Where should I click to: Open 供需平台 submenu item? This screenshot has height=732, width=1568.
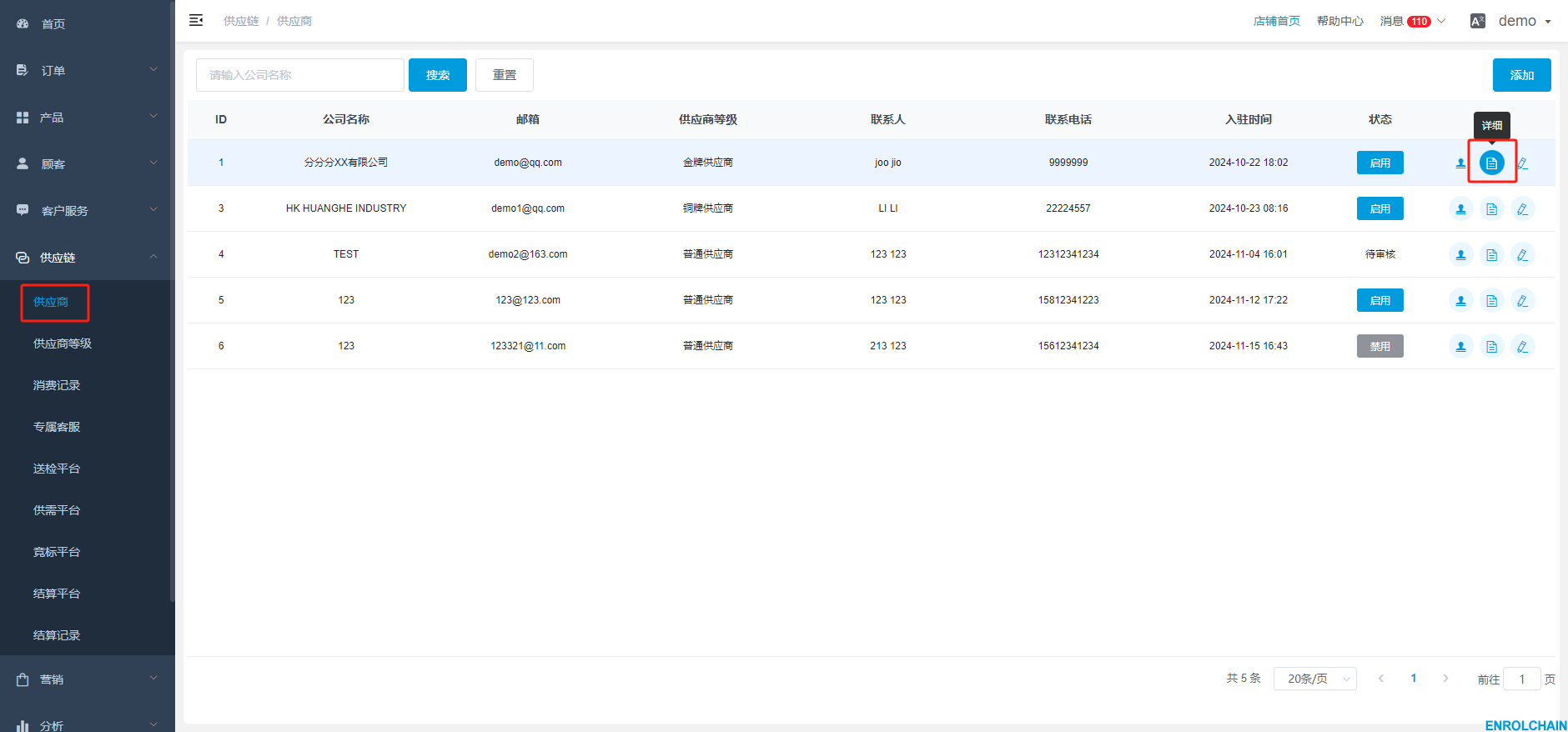coord(57,510)
